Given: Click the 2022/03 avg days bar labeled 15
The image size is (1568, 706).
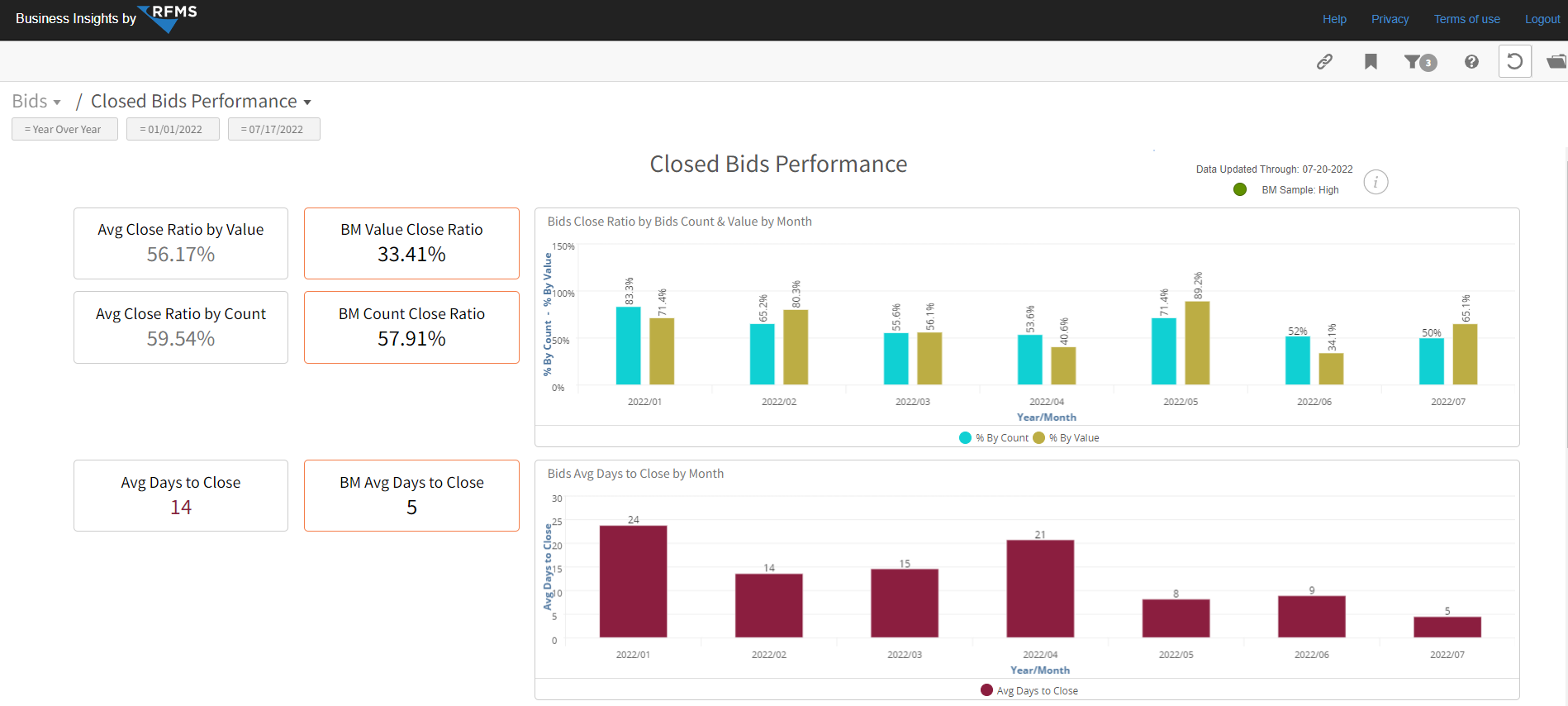Looking at the screenshot, I should click(905, 603).
